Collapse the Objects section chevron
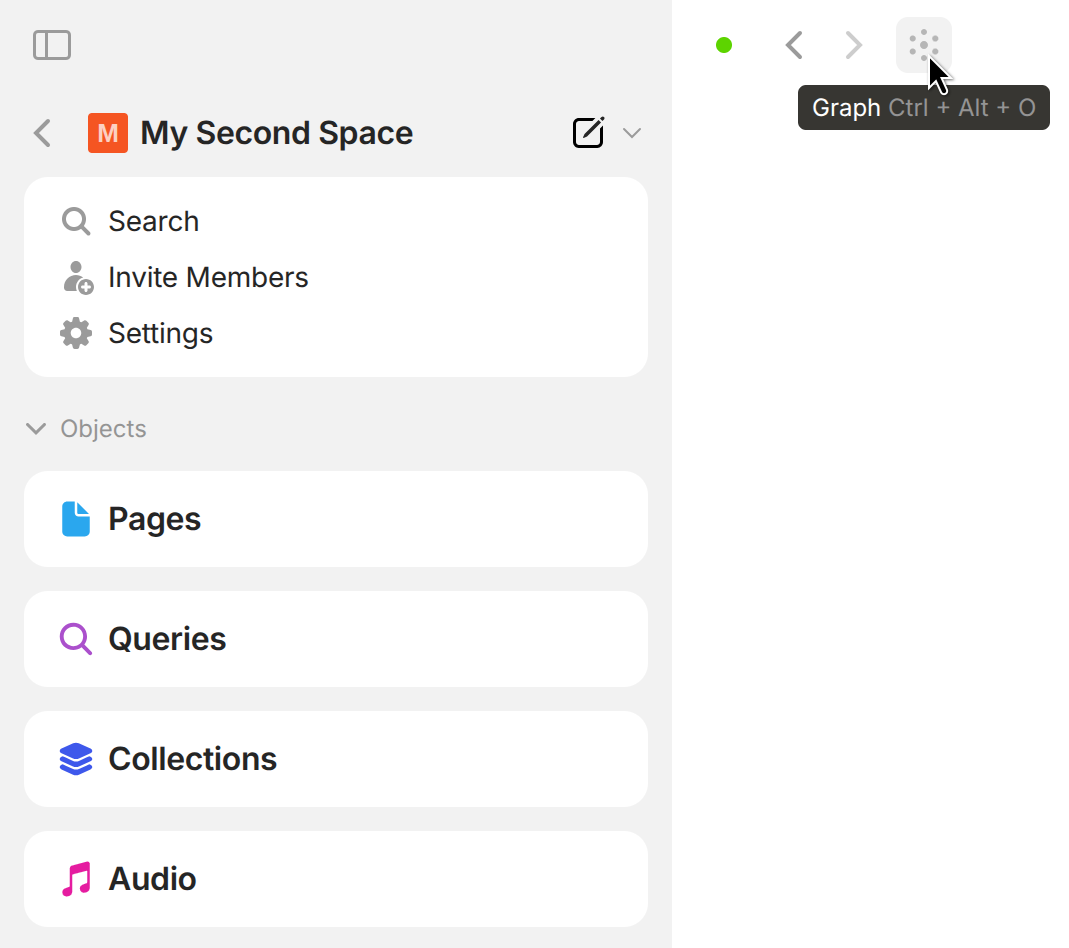This screenshot has width=1069, height=948. pyautogui.click(x=36, y=429)
